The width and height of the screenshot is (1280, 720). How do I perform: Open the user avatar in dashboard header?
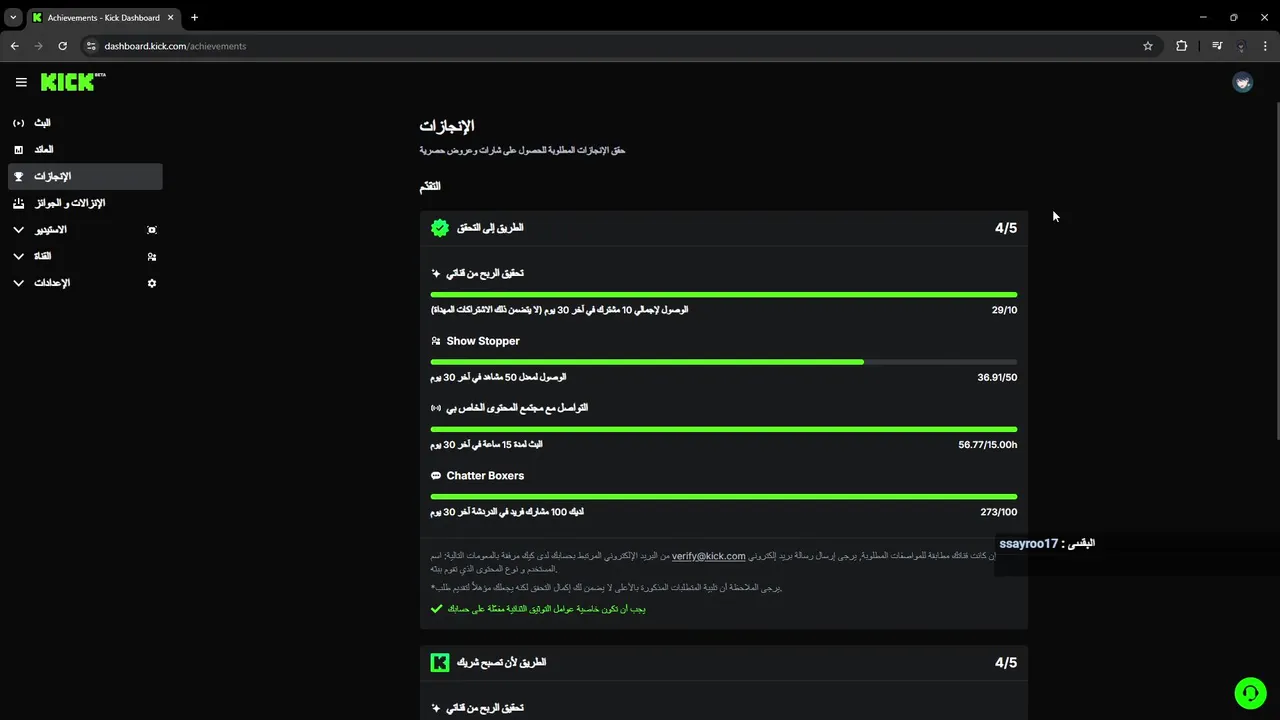1242,83
